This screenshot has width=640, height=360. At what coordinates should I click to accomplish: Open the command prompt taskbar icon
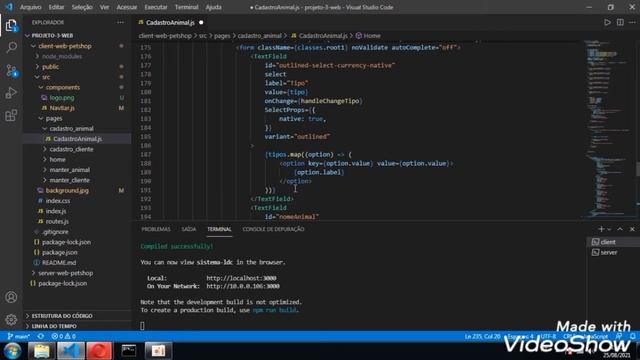[x=129, y=351]
